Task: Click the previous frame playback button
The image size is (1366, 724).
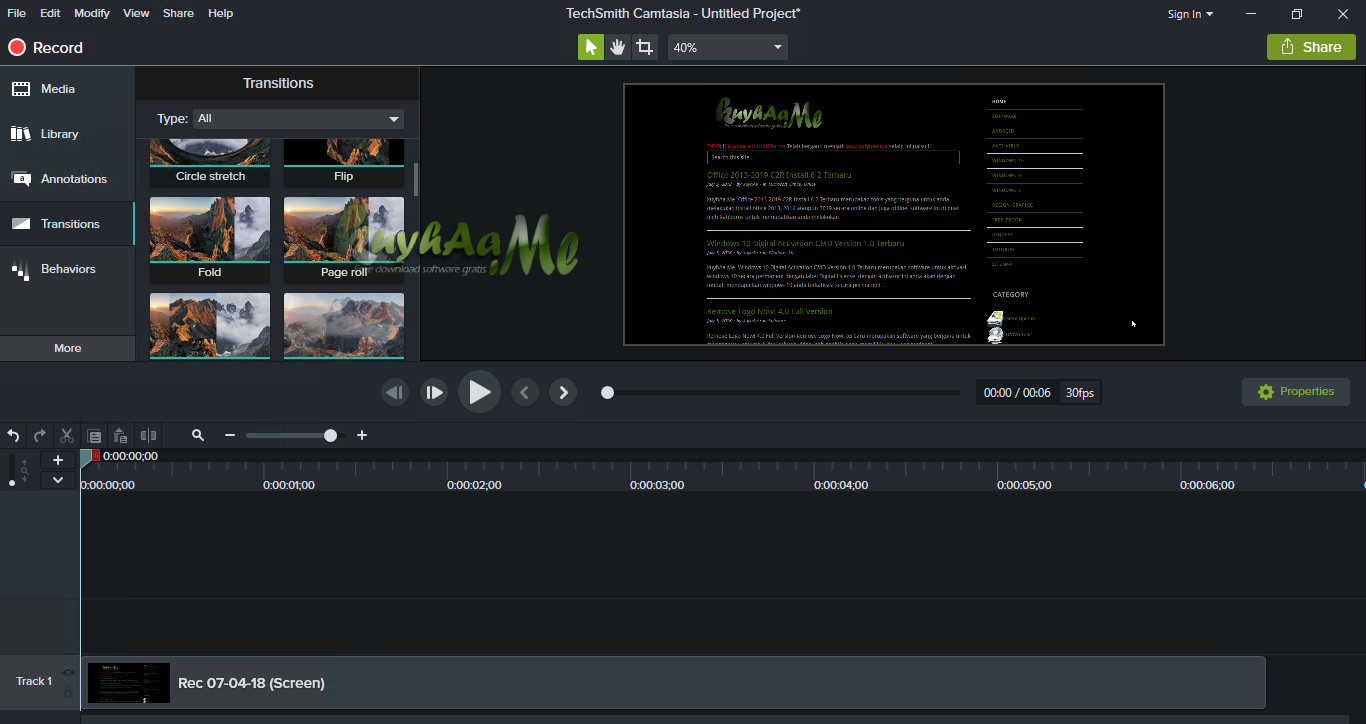Action: click(x=395, y=393)
